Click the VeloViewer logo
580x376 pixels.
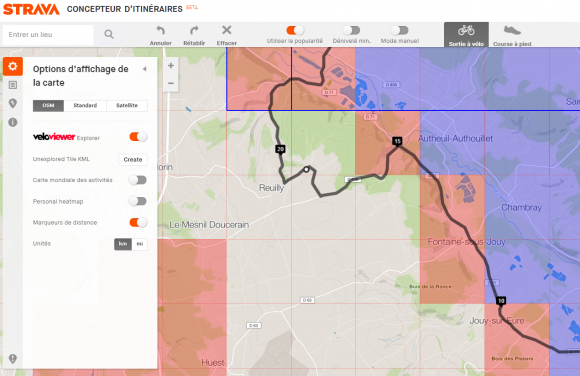(x=54, y=137)
